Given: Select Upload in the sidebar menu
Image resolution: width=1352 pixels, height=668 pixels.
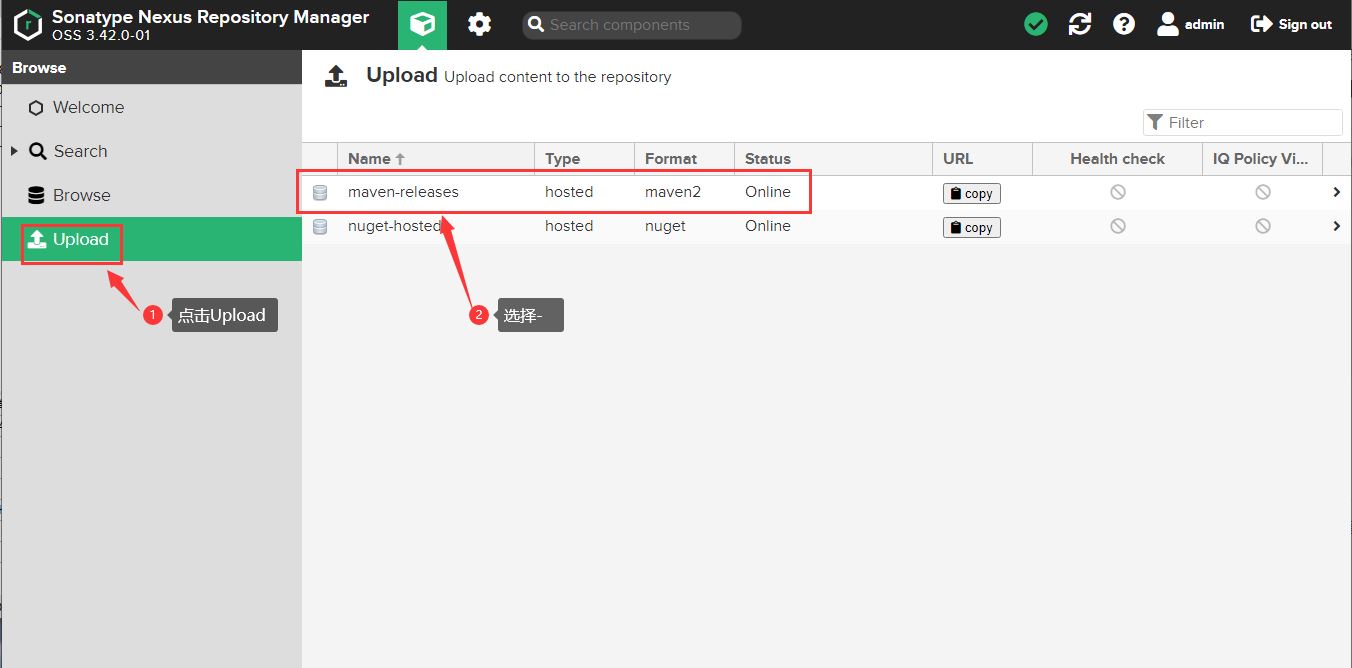Looking at the screenshot, I should coord(80,239).
